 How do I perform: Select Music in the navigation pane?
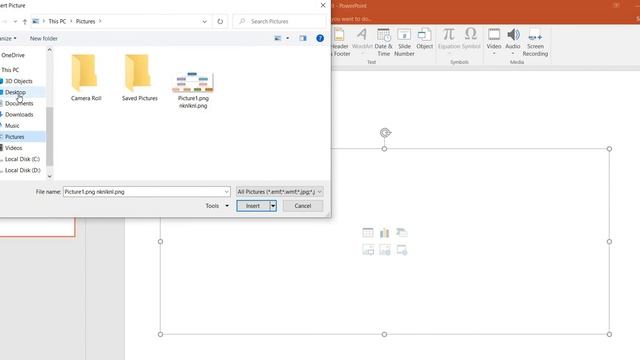pos(12,125)
